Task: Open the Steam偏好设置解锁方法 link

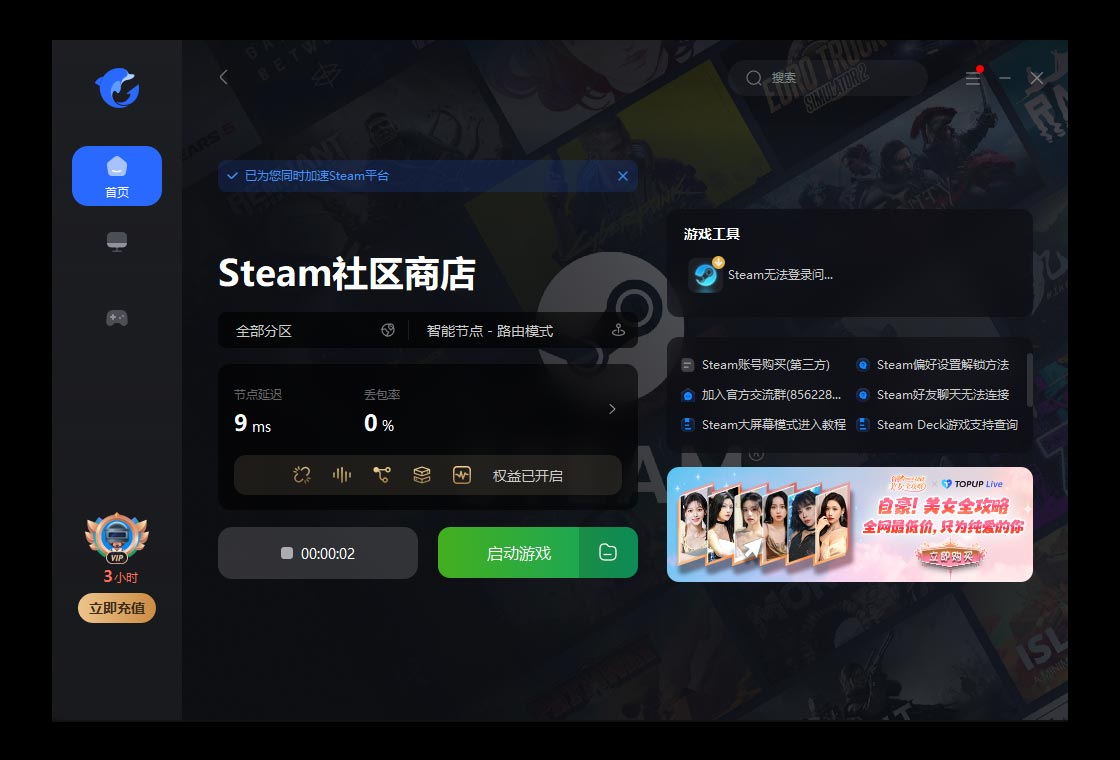Action: click(941, 364)
